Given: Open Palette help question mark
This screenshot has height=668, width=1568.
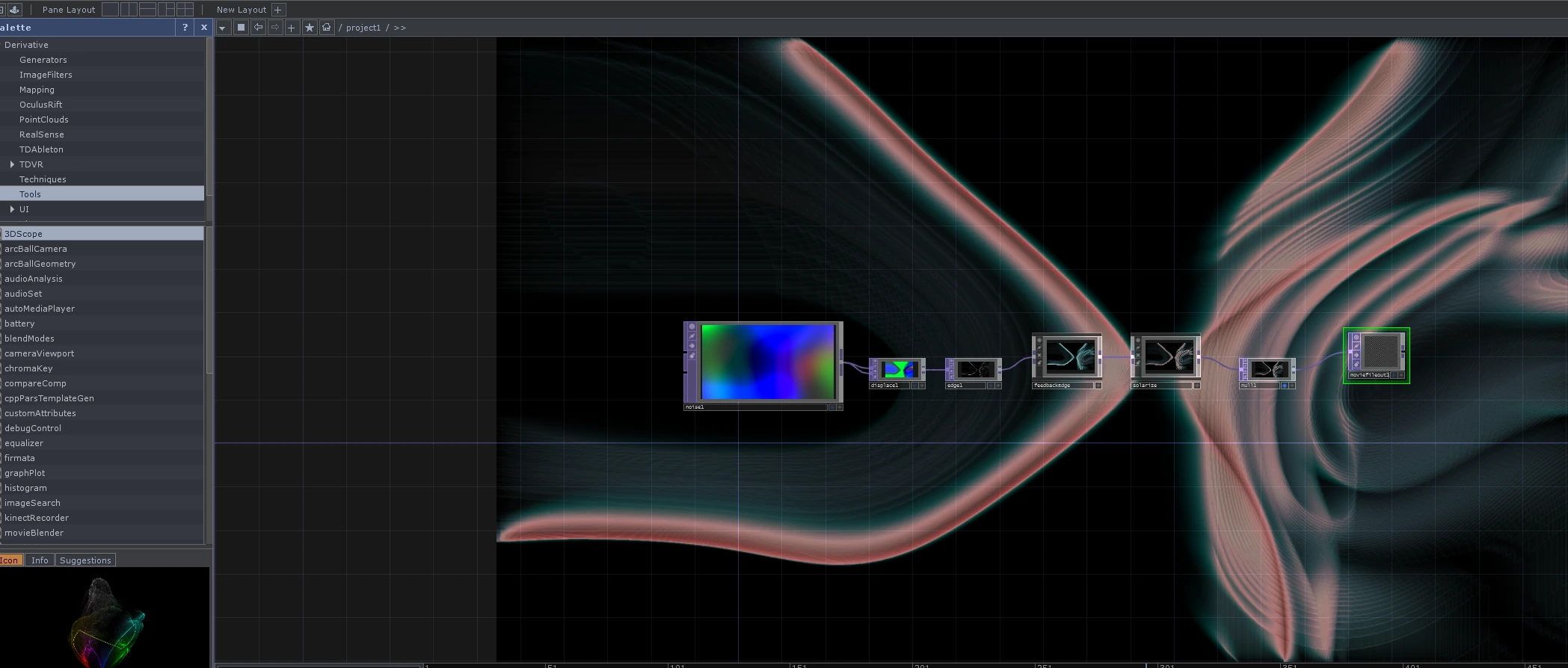Looking at the screenshot, I should (185, 28).
